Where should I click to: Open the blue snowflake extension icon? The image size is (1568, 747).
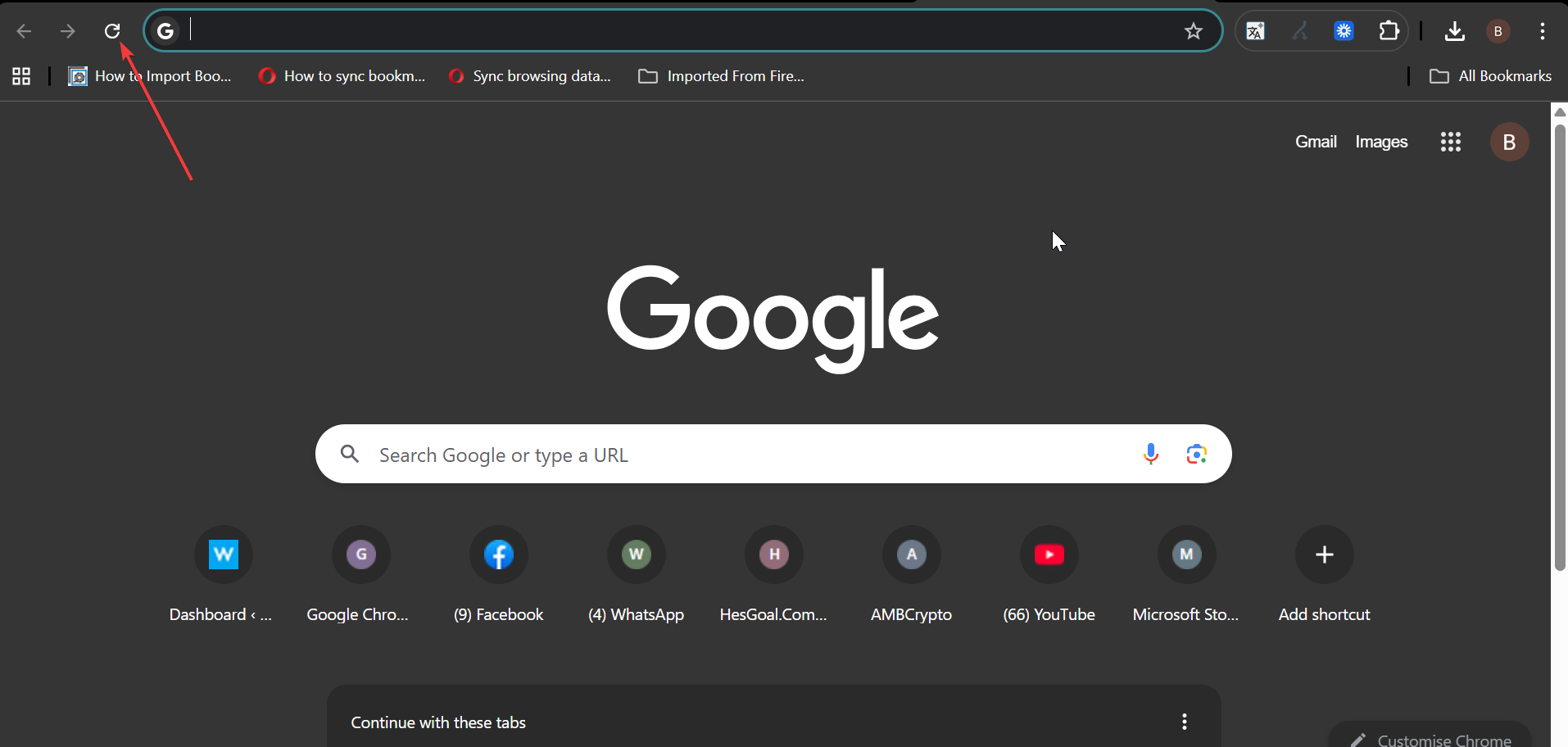coord(1344,31)
